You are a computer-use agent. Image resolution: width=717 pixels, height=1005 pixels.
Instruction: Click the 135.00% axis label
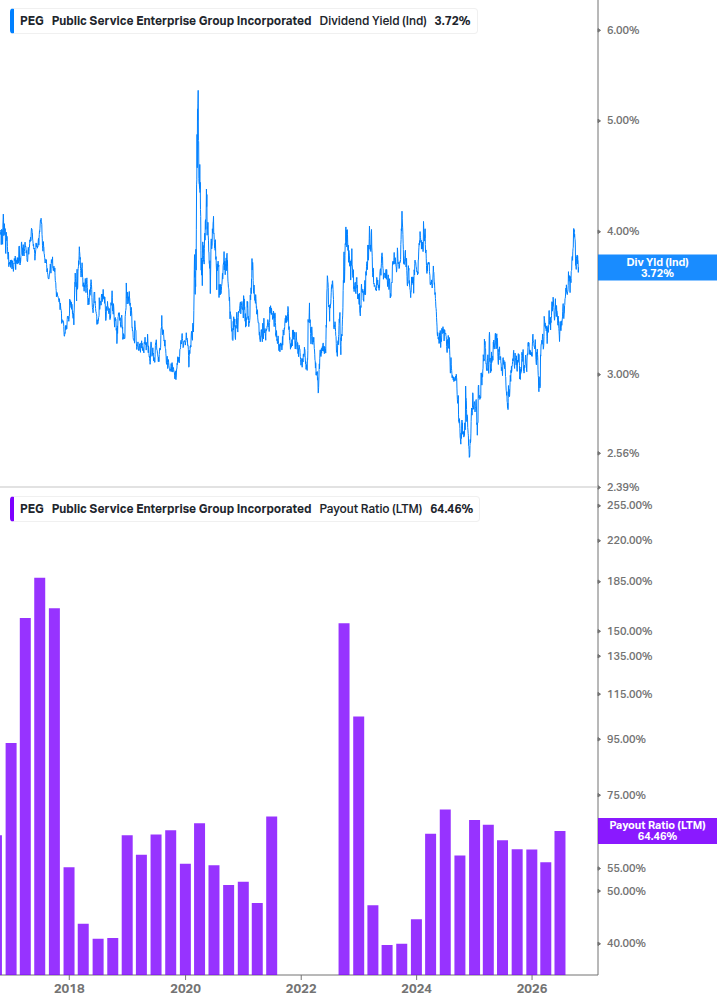629,656
